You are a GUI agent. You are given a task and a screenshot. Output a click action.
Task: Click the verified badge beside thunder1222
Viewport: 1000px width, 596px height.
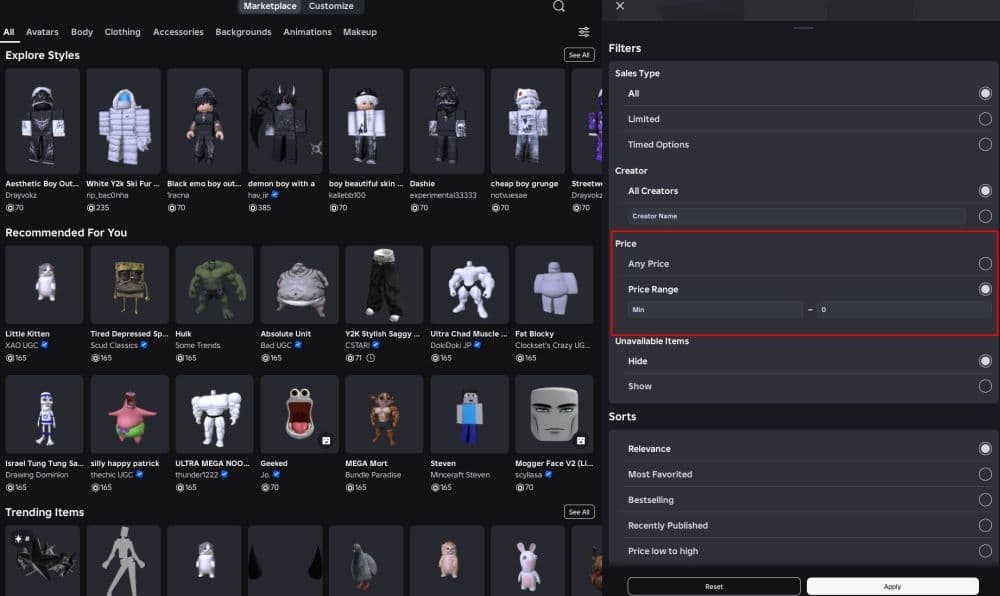coord(224,474)
